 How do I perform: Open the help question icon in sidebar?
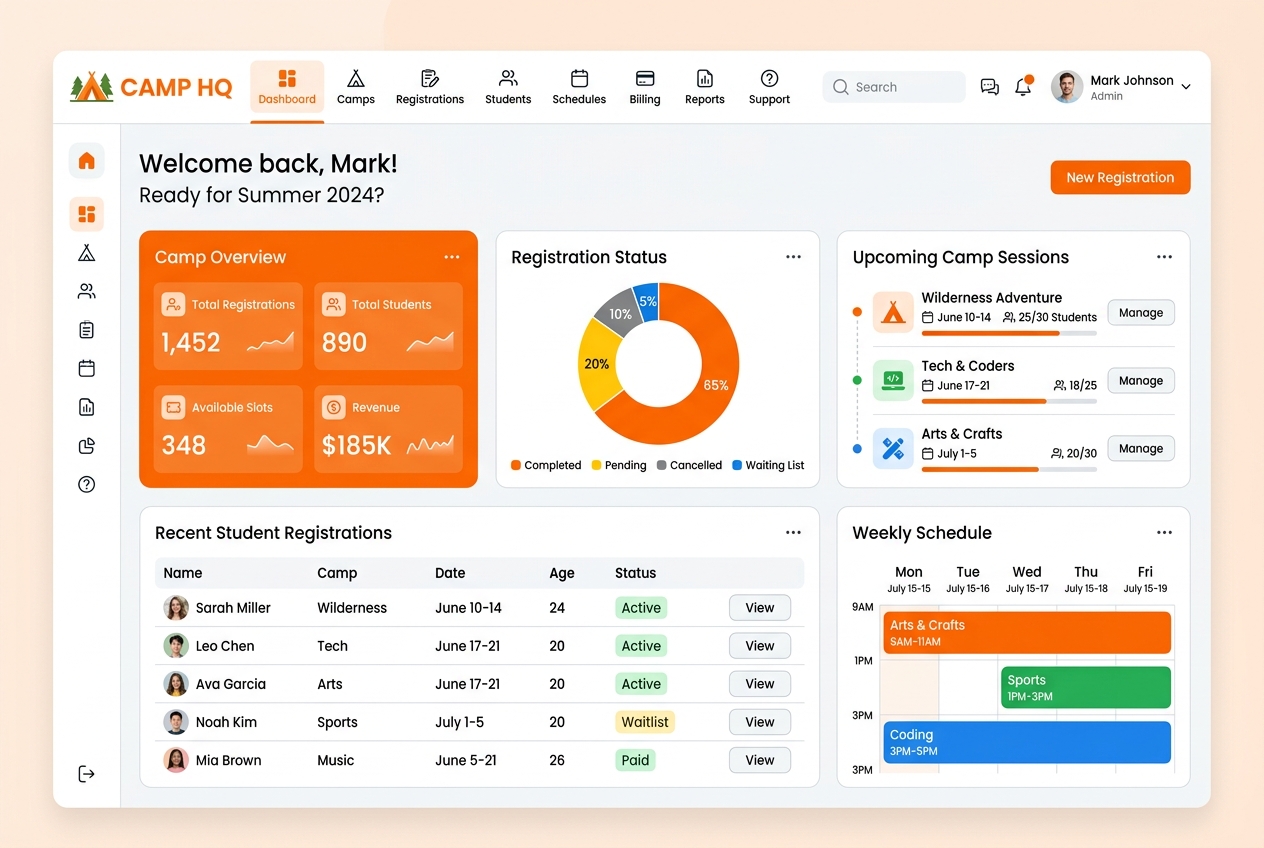pyautogui.click(x=87, y=484)
